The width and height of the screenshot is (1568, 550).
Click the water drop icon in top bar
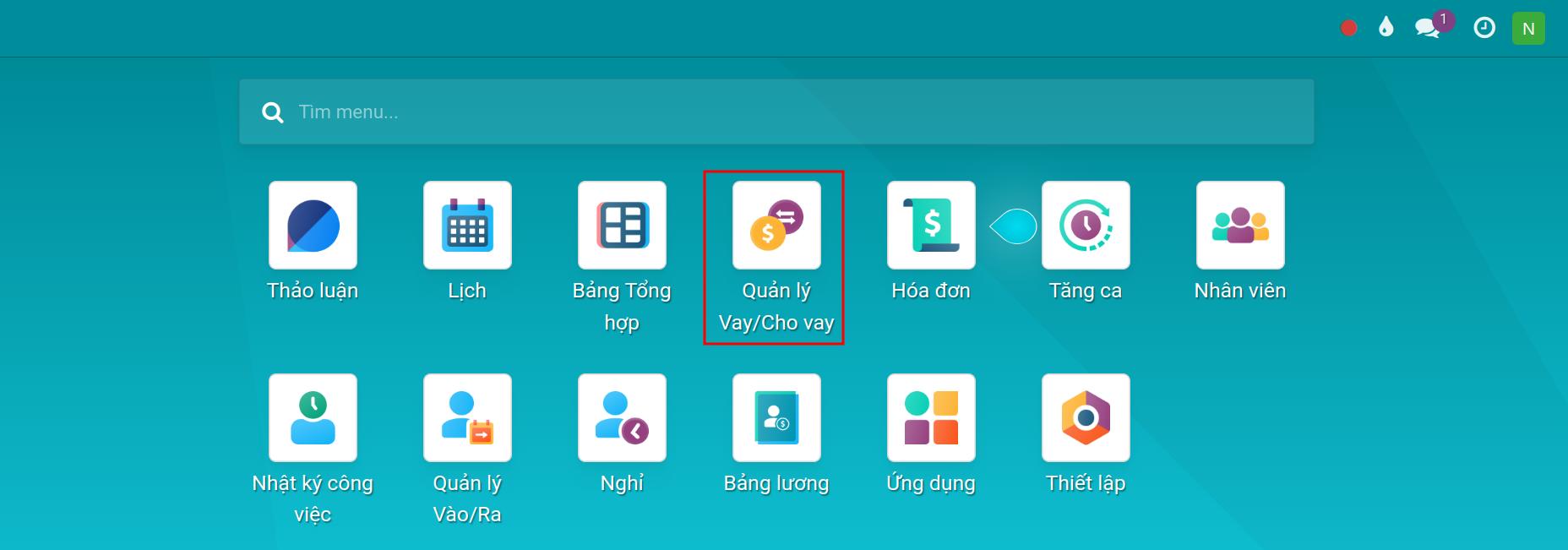coord(1386,28)
